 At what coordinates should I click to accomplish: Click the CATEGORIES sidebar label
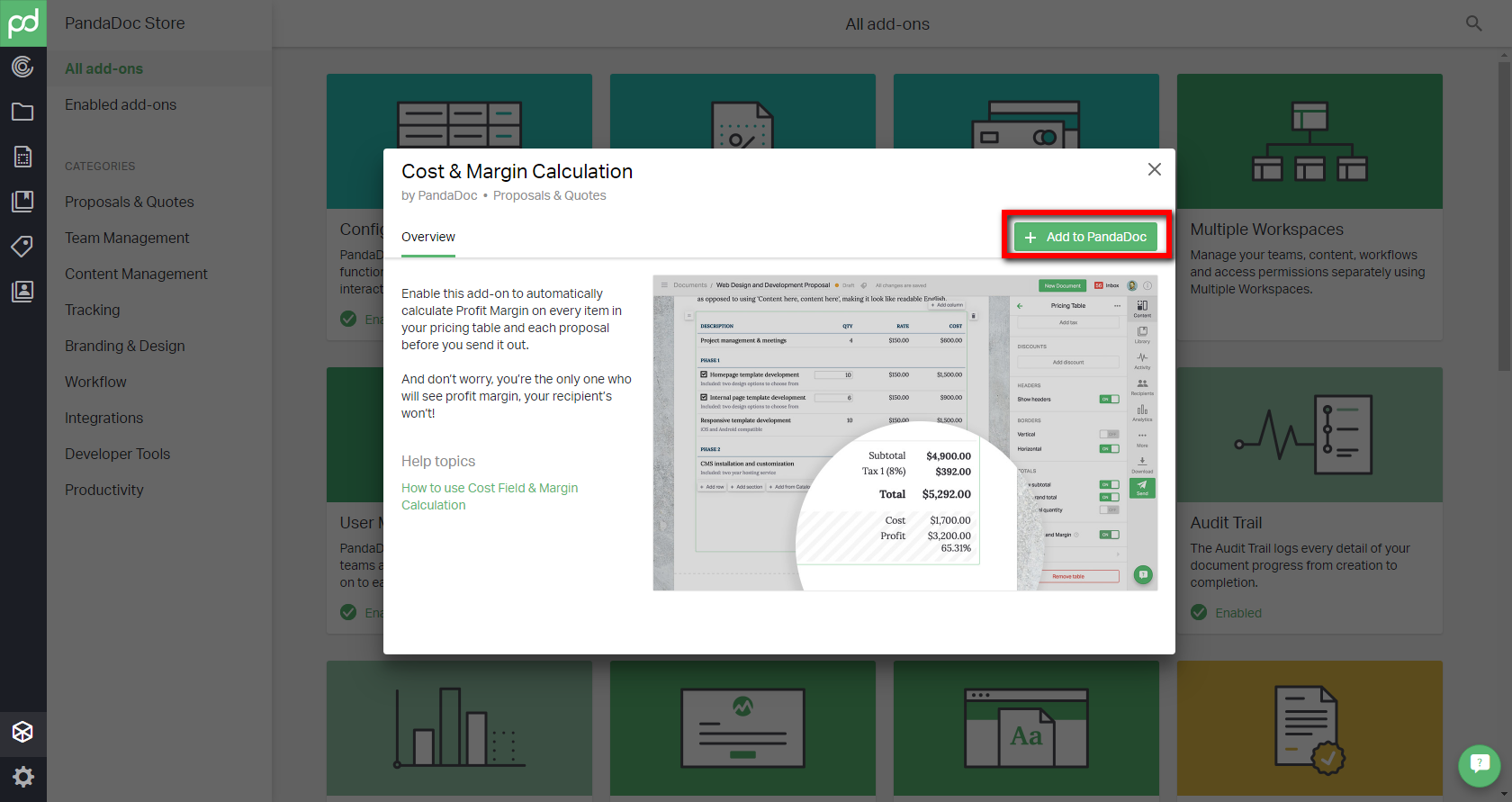click(x=100, y=167)
